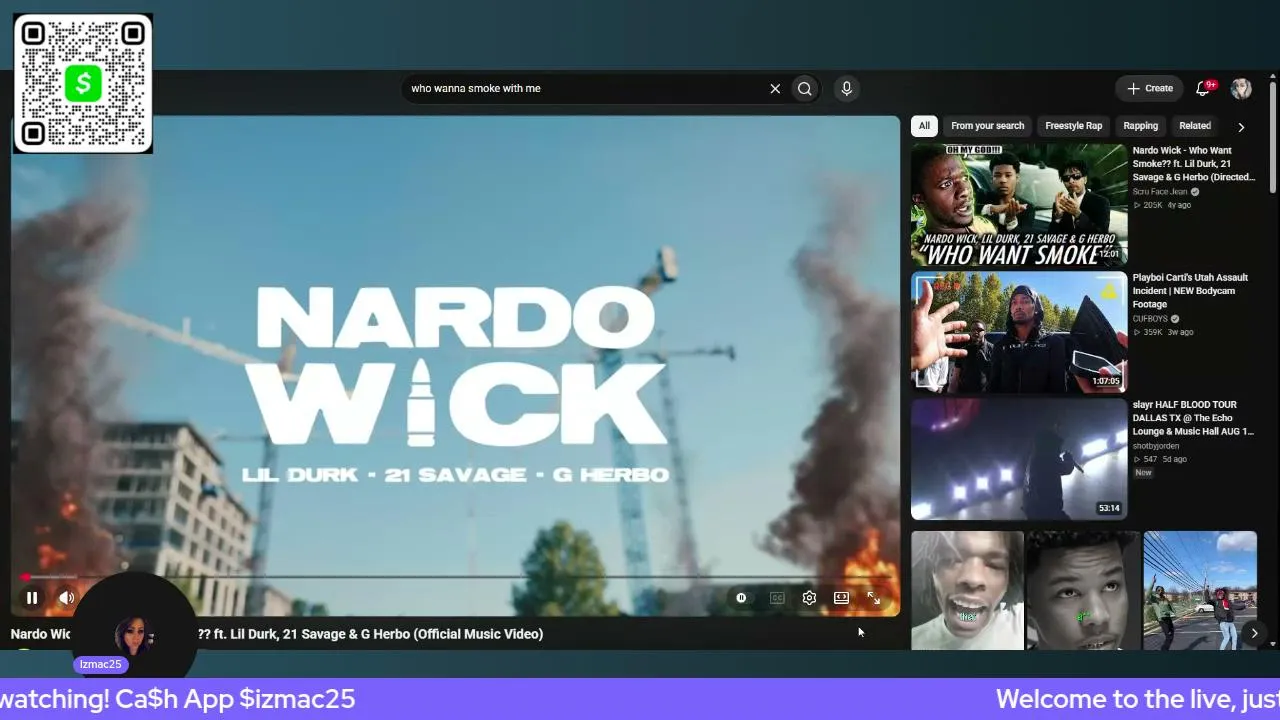Viewport: 1280px width, 720px height.
Task: Click the '359K 3w ago' view count text
Action: pyautogui.click(x=1162, y=332)
